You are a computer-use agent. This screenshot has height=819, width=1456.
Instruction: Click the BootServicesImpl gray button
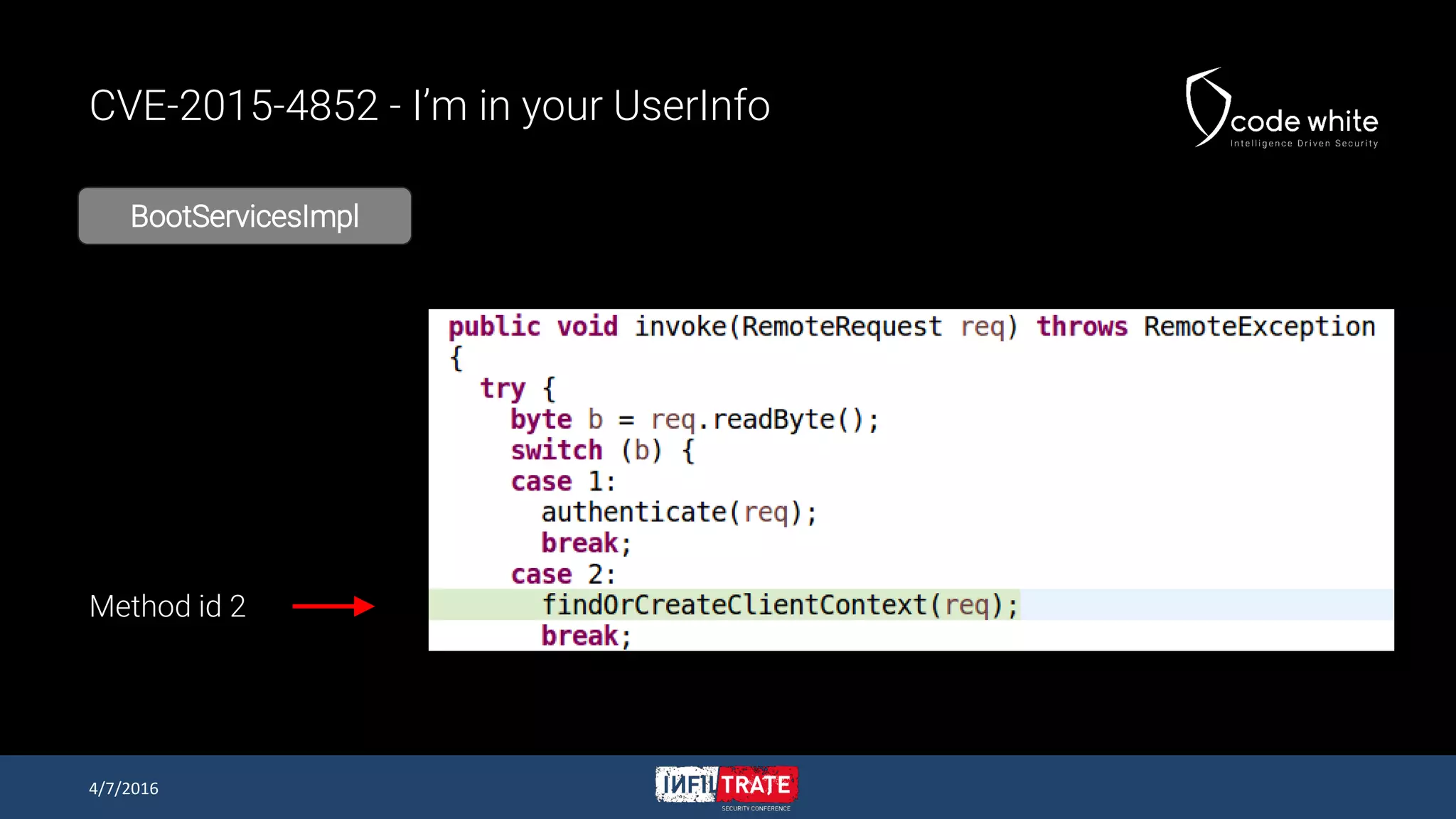pos(245,216)
